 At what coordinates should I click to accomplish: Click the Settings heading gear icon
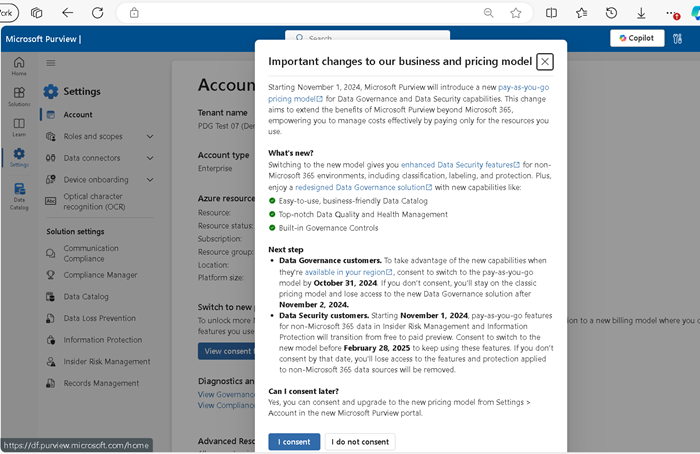coord(50,92)
